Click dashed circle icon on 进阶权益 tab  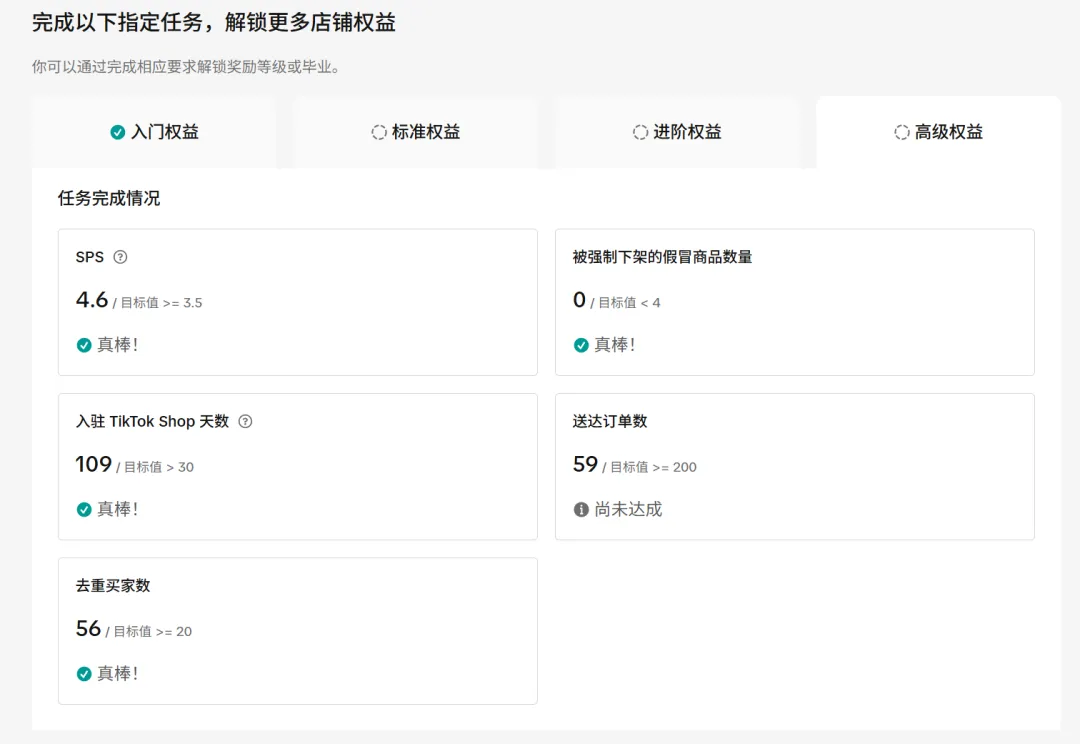coord(640,132)
